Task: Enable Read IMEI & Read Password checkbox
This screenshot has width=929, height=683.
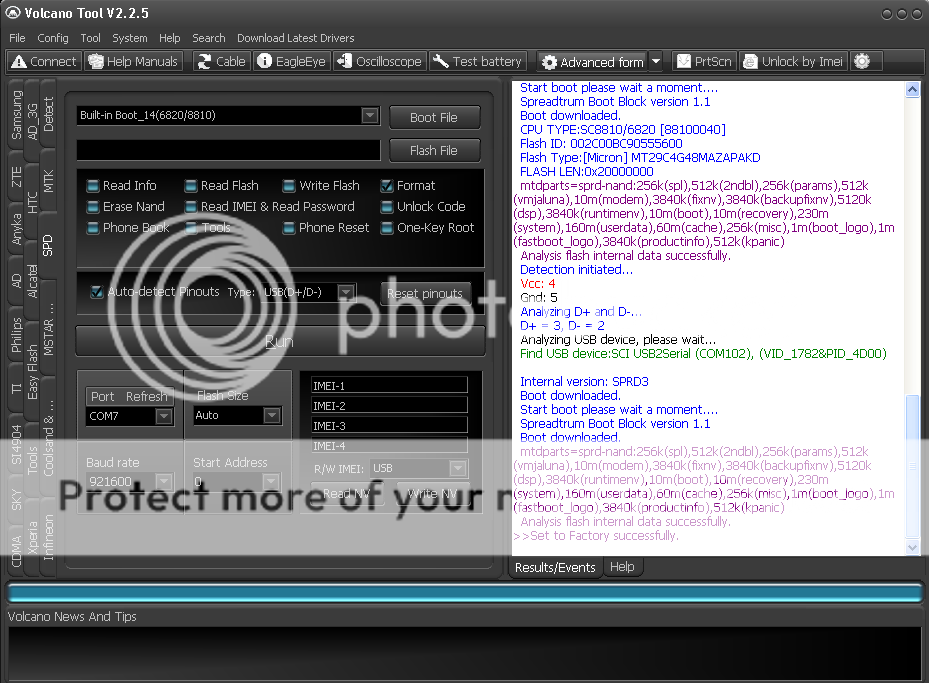Action: coord(191,207)
